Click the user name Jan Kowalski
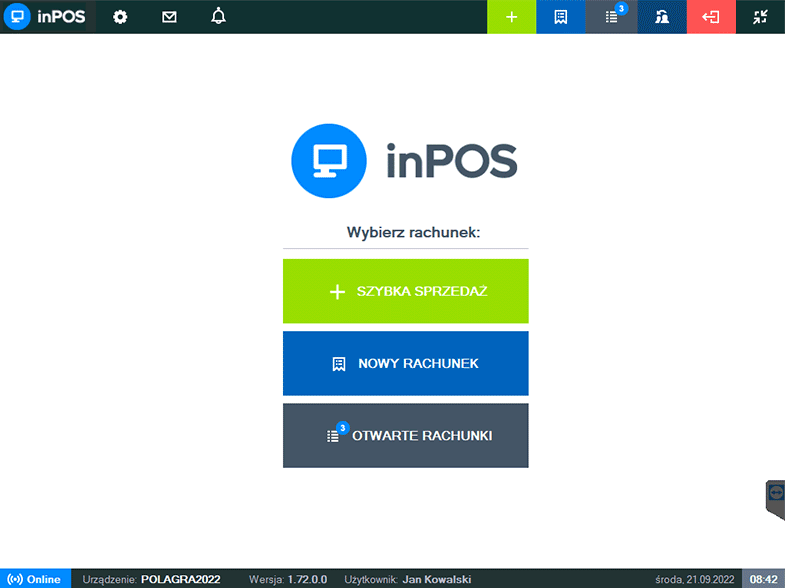This screenshot has height=588, width=785. coord(436,579)
